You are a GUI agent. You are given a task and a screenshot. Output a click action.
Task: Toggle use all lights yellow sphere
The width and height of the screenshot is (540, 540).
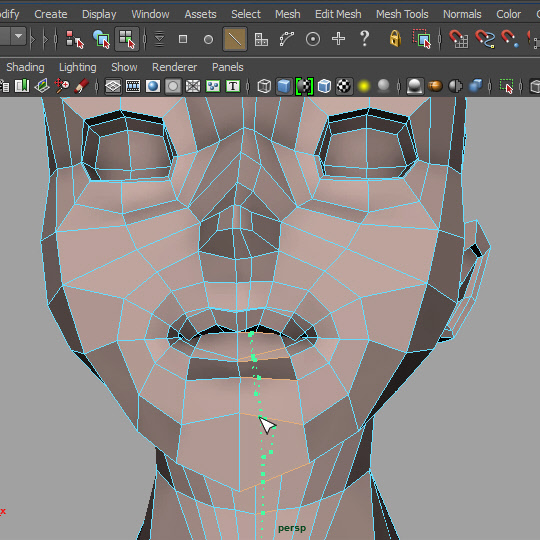pos(364,86)
